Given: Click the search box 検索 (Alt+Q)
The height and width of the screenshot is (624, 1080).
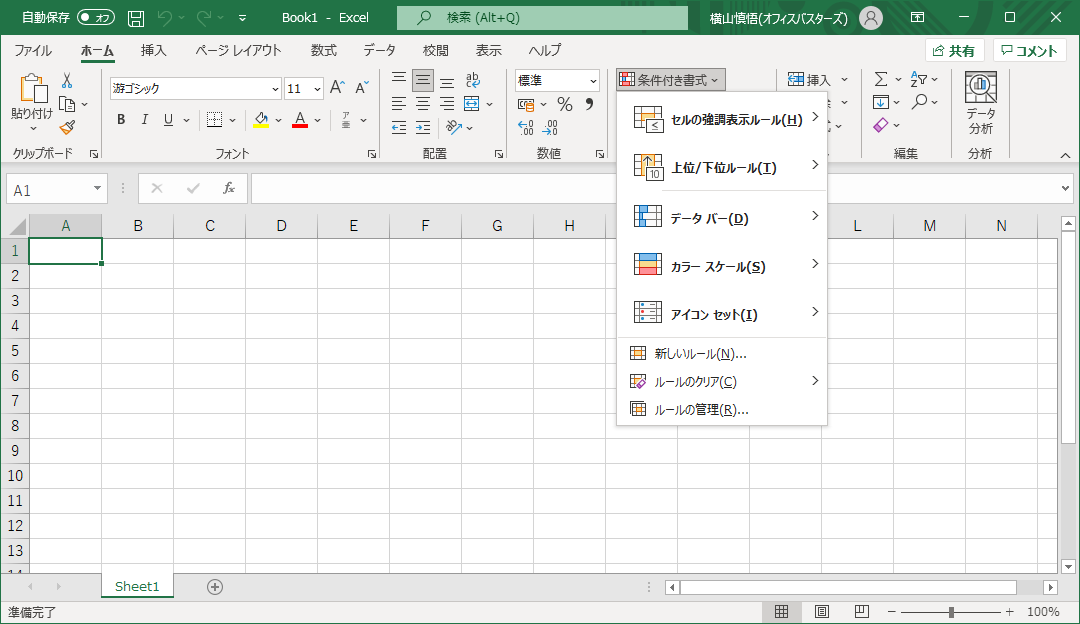Looking at the screenshot, I should click(542, 17).
